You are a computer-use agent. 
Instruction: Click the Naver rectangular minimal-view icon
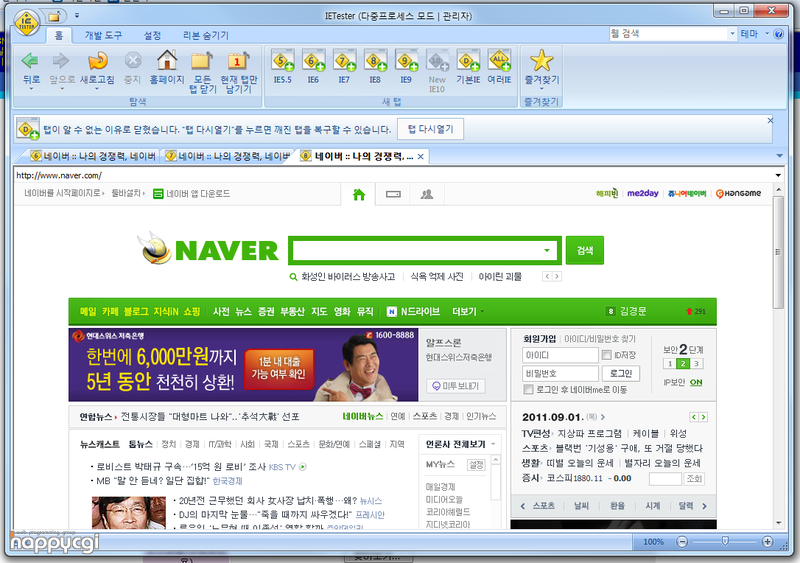393,194
